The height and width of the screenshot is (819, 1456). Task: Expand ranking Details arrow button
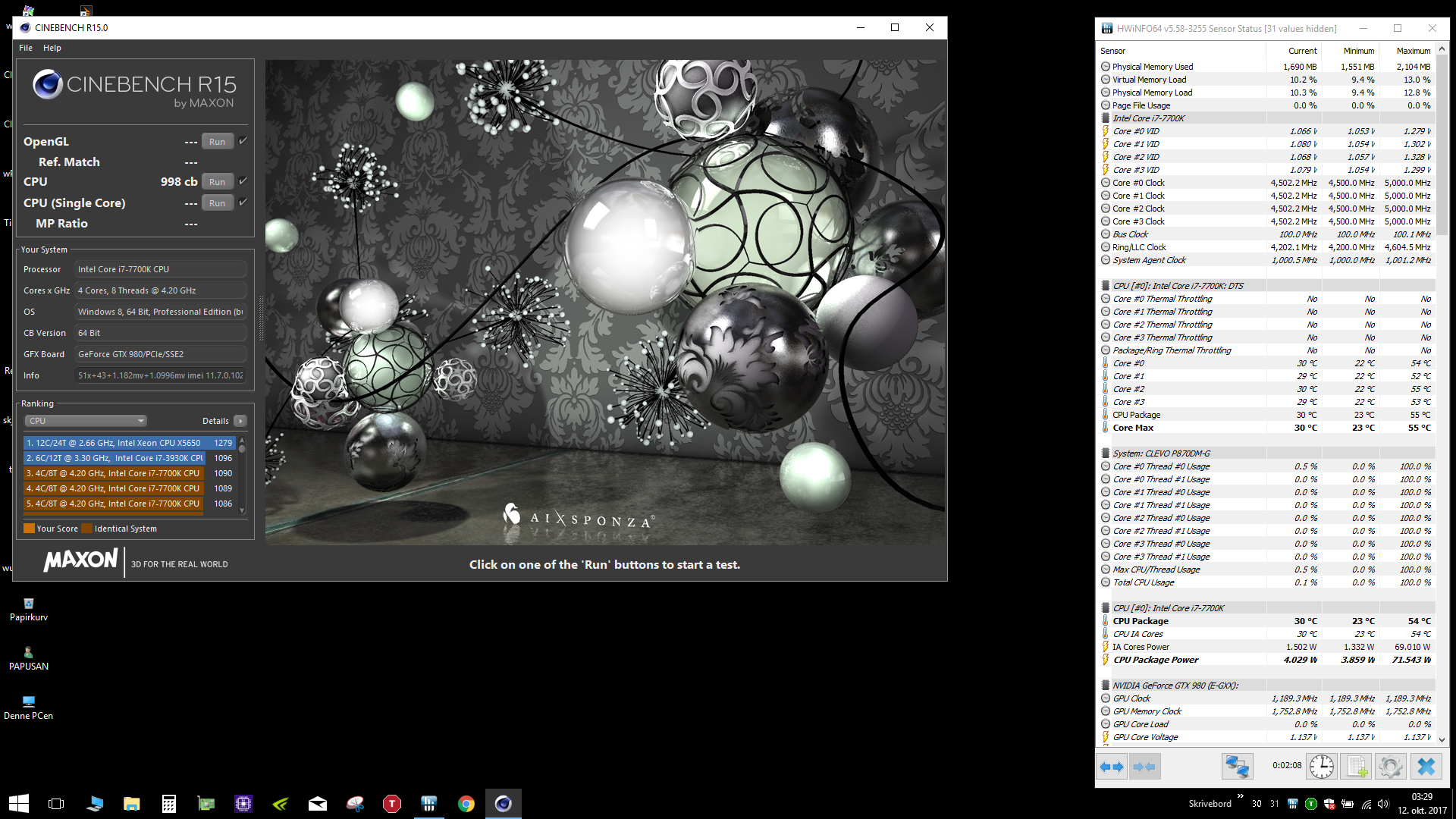pos(240,421)
